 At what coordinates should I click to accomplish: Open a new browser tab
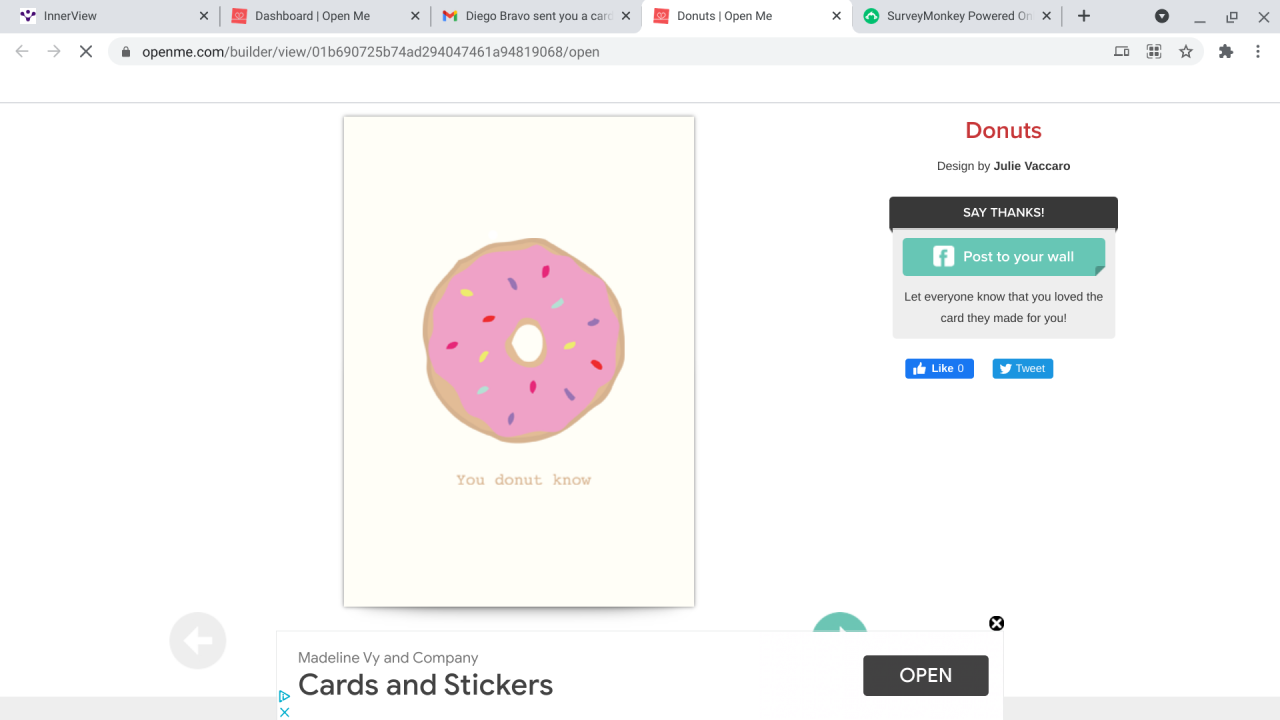[x=1084, y=16]
